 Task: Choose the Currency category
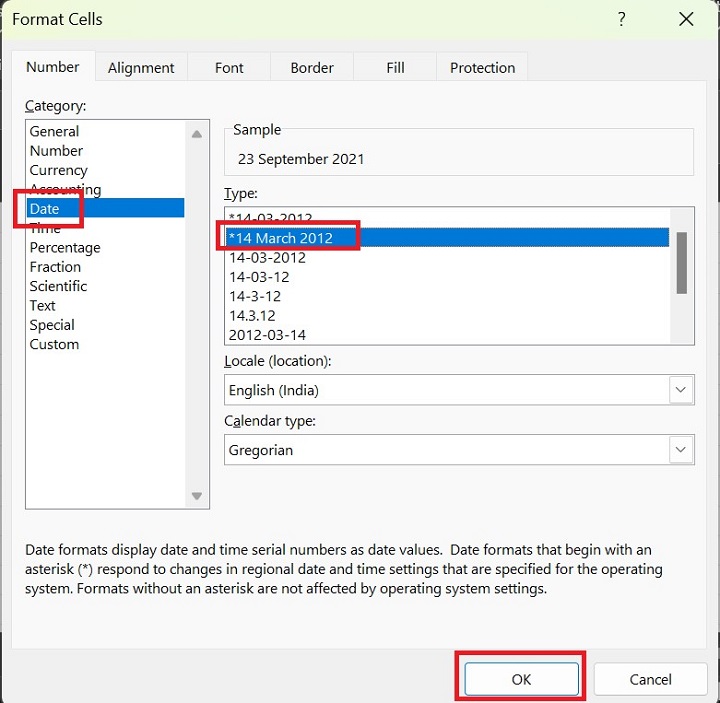pyautogui.click(x=58, y=170)
